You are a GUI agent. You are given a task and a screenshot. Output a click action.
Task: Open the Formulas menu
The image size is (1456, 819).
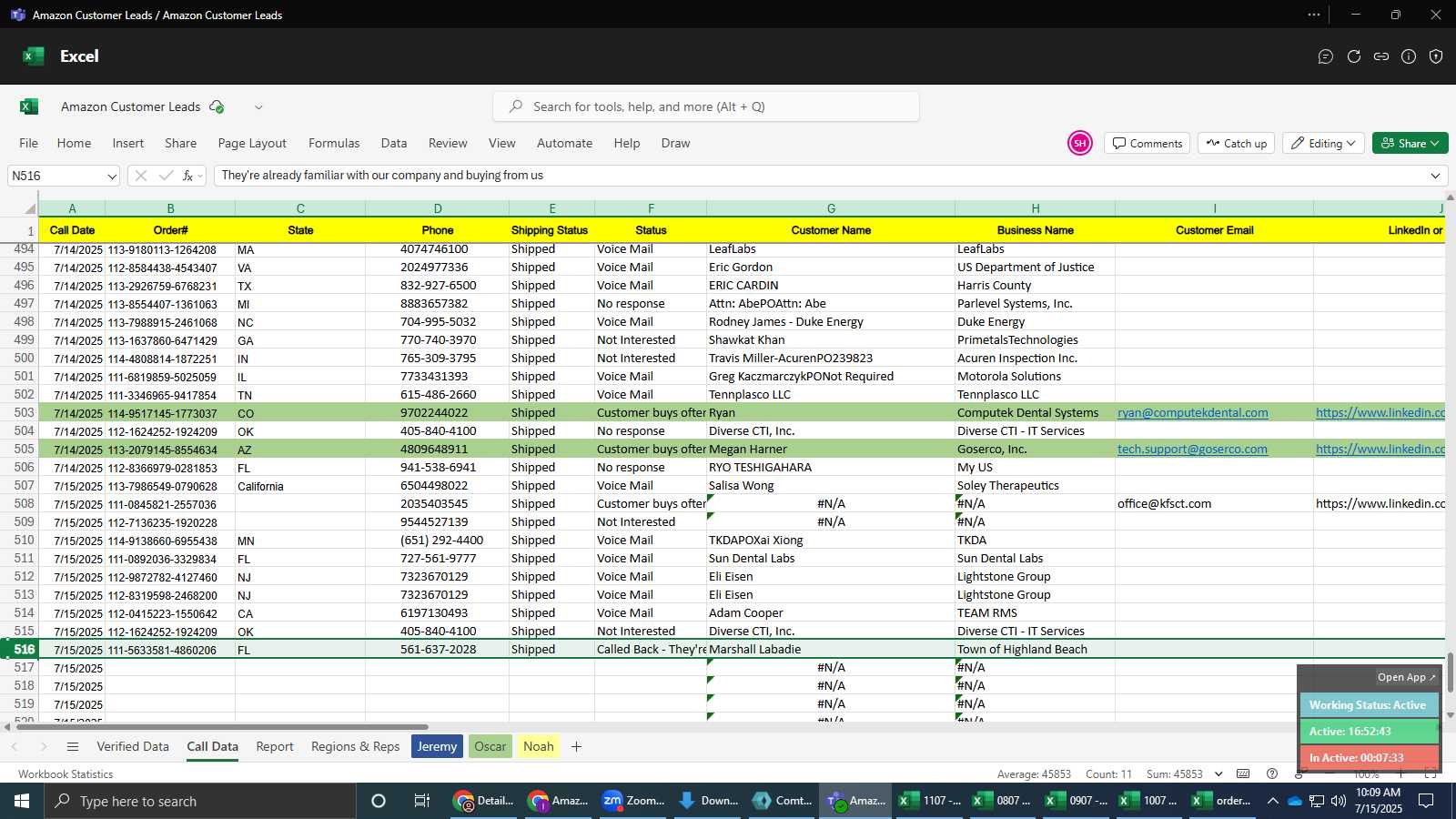coord(334,143)
